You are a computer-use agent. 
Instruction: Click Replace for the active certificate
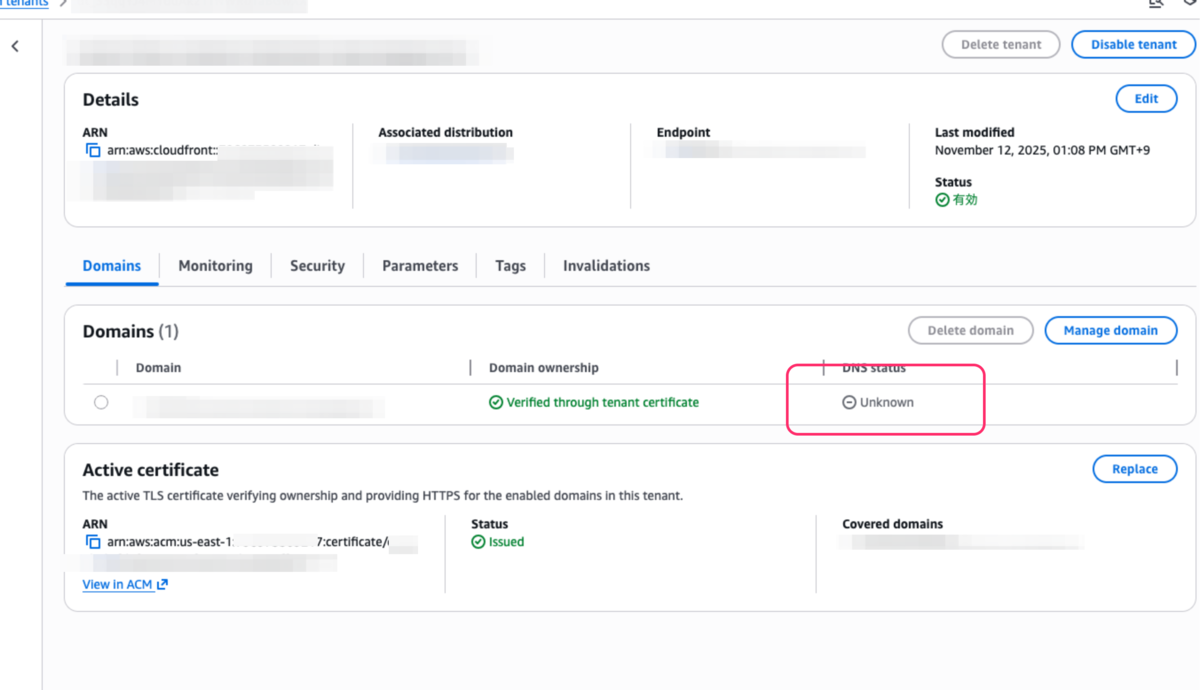[x=1134, y=469]
